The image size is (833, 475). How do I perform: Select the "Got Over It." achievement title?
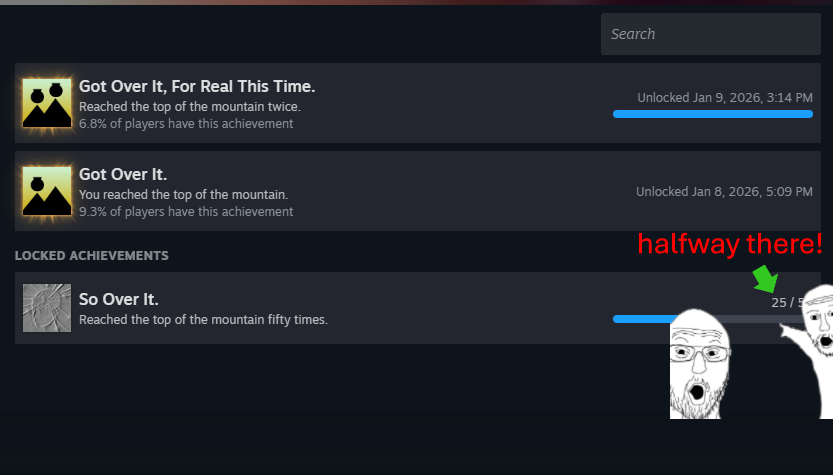pos(123,175)
